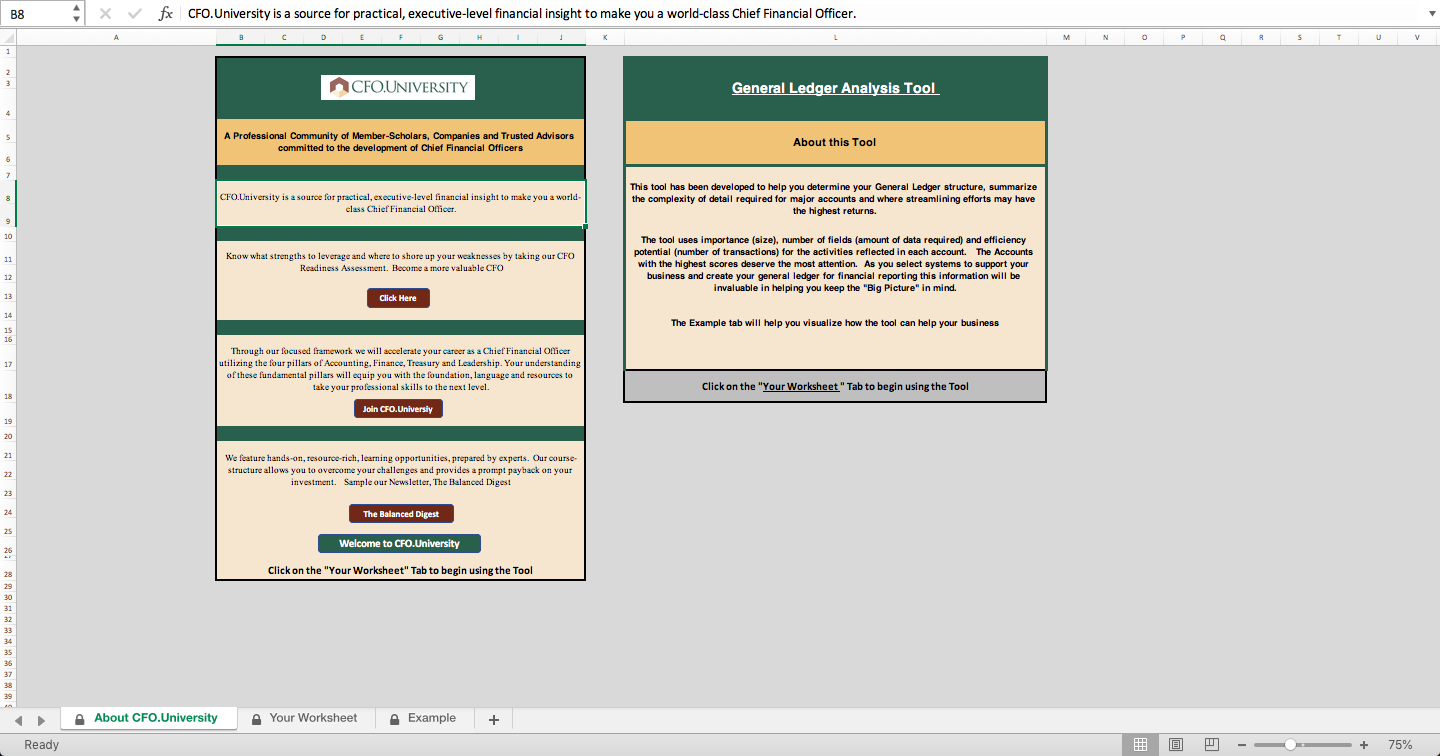
Task: Click the 75% zoom level
Action: [1400, 745]
